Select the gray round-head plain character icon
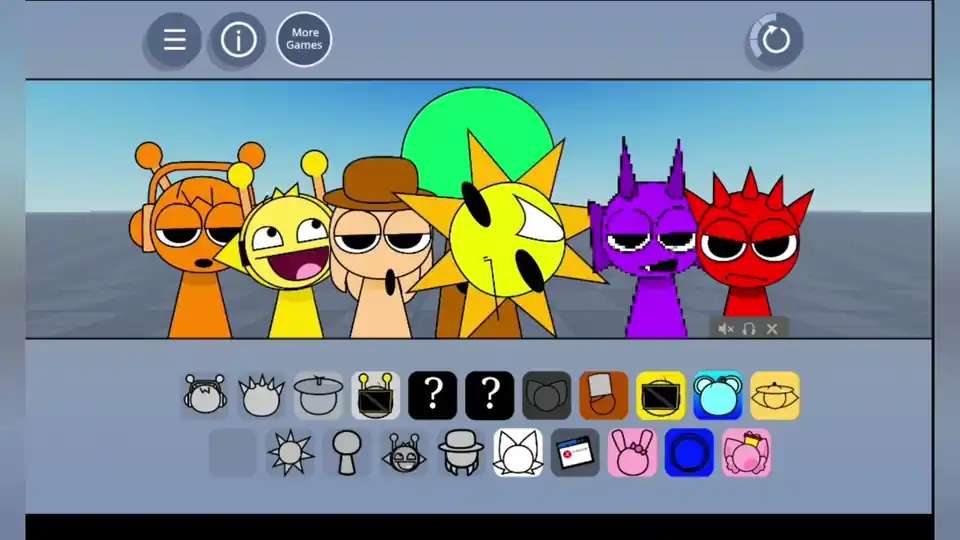The height and width of the screenshot is (540, 960). click(347, 453)
